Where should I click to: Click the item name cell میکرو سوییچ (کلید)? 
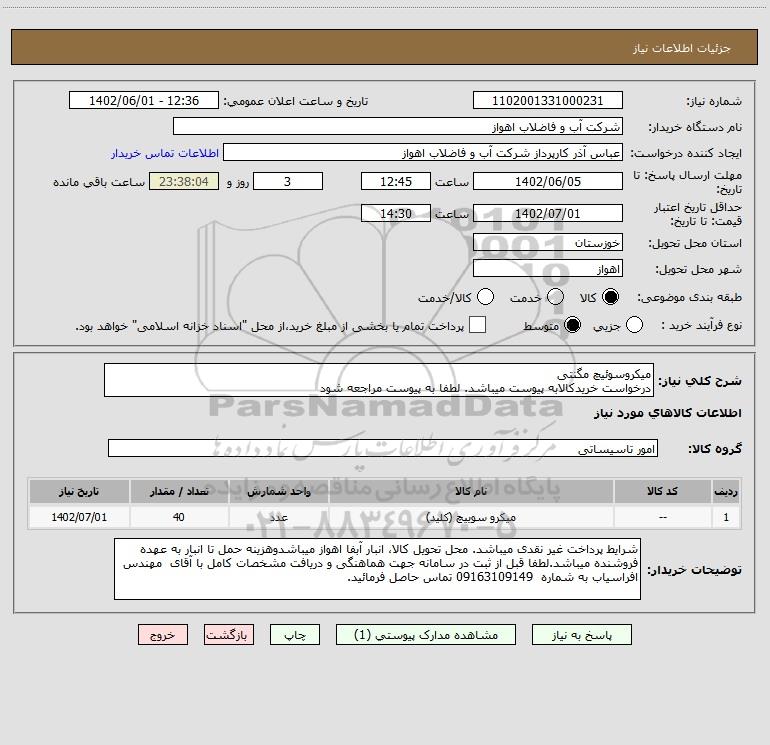click(x=471, y=517)
